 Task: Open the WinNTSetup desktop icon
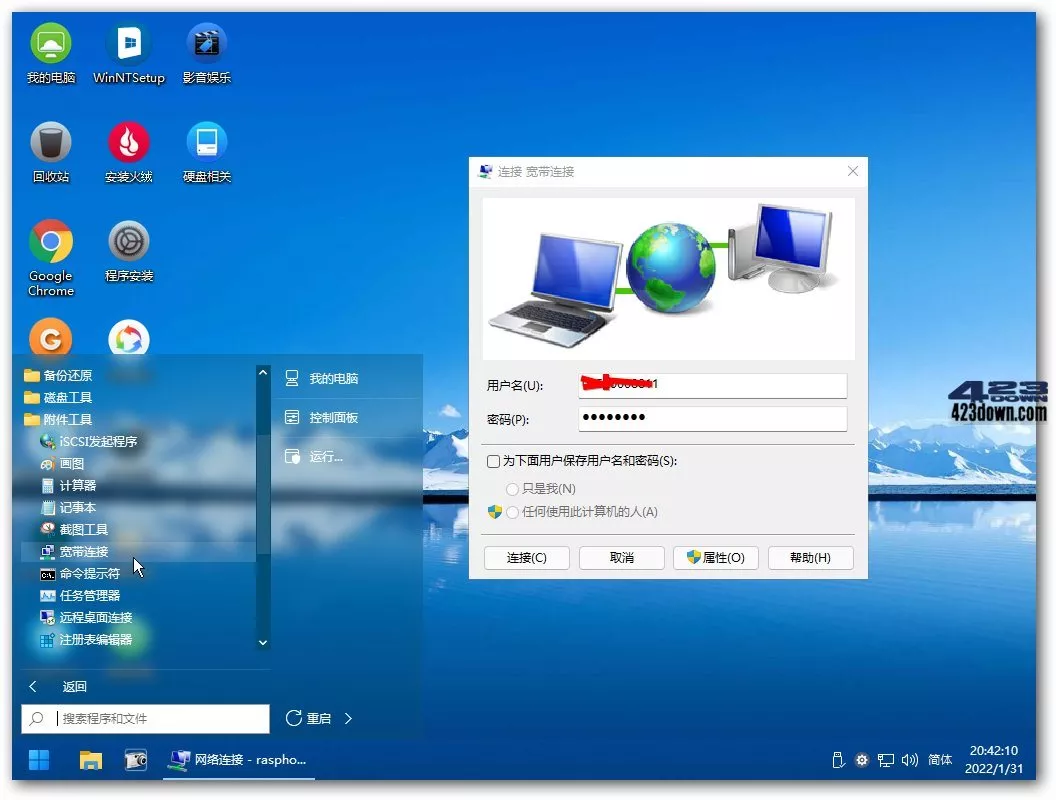tap(129, 45)
